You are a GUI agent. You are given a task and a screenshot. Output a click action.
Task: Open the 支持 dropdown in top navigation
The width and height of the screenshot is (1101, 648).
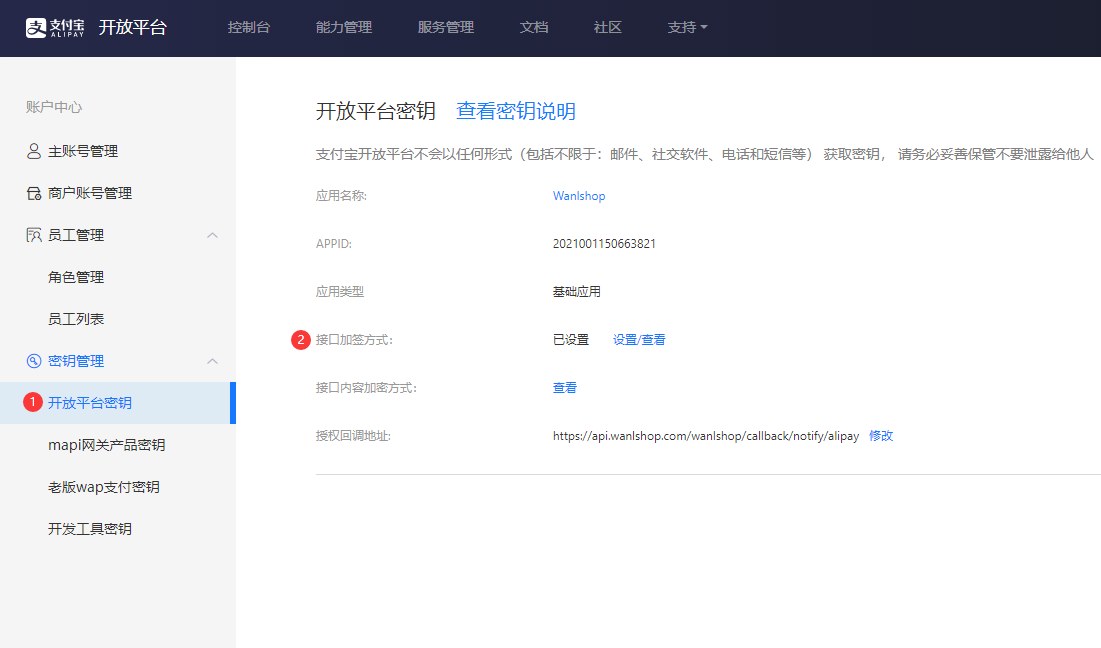tap(687, 27)
